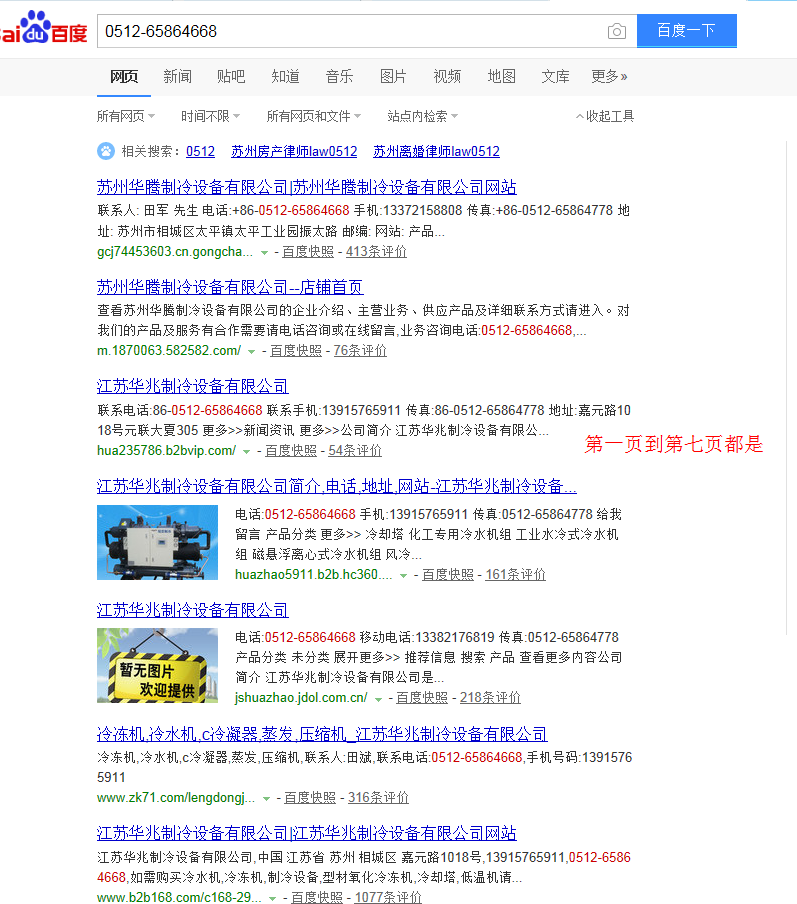Screen dimensions: 797x904
Task: Open result 苏州华腾制冷设备有限公司网站 title
Action: click(x=307, y=187)
